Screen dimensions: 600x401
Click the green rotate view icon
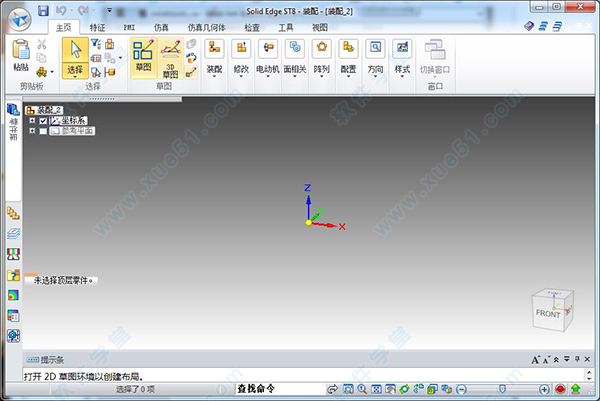[x=404, y=390]
